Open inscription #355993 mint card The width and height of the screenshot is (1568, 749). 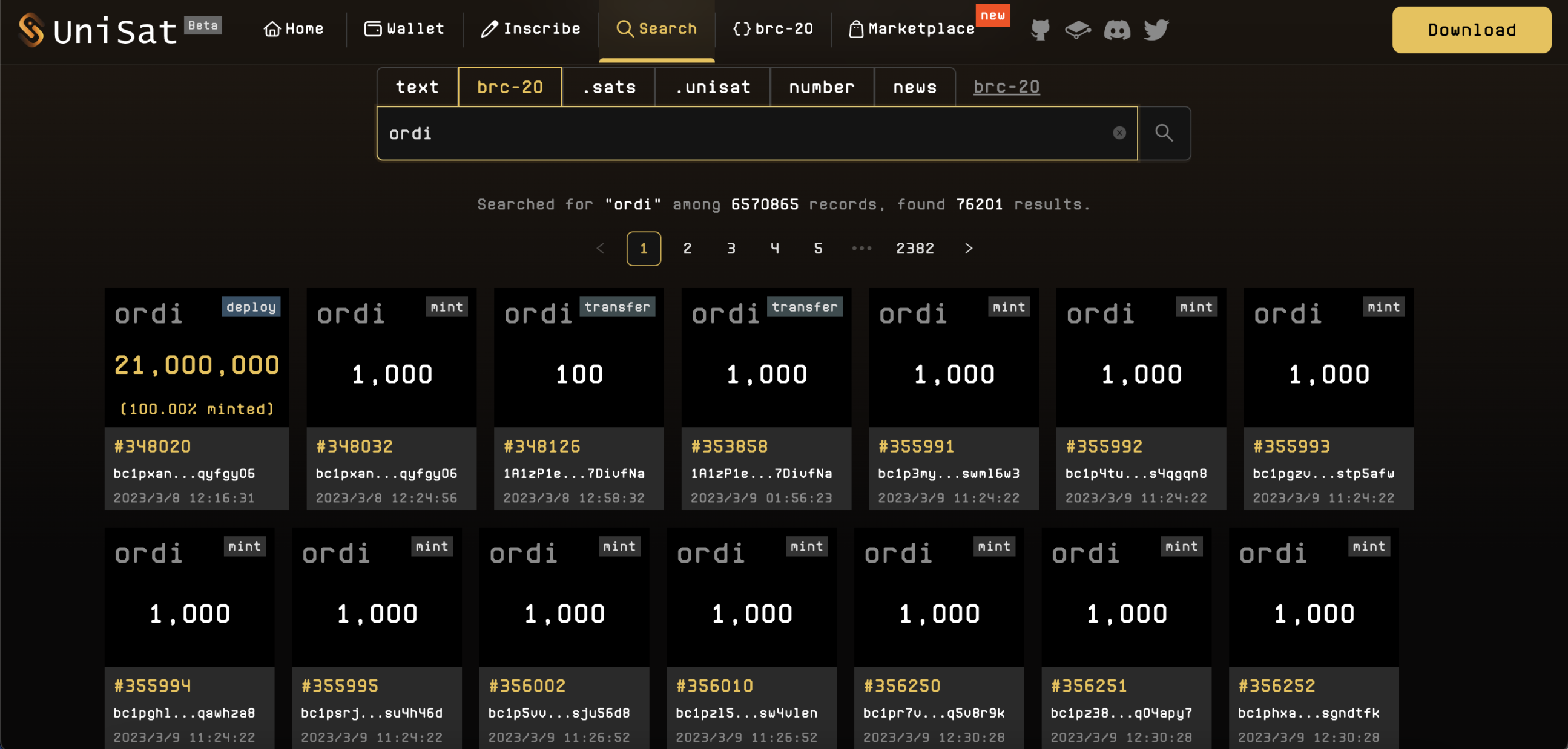point(1329,399)
